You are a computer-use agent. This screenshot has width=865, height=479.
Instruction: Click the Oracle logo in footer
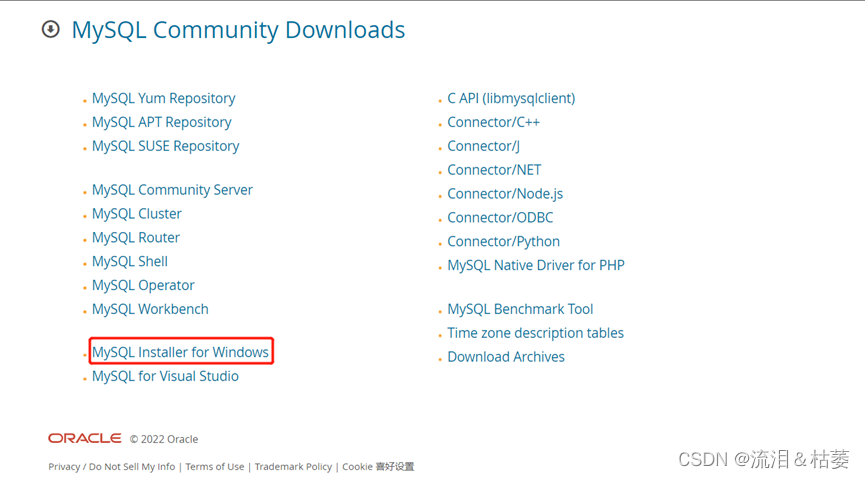click(84, 438)
